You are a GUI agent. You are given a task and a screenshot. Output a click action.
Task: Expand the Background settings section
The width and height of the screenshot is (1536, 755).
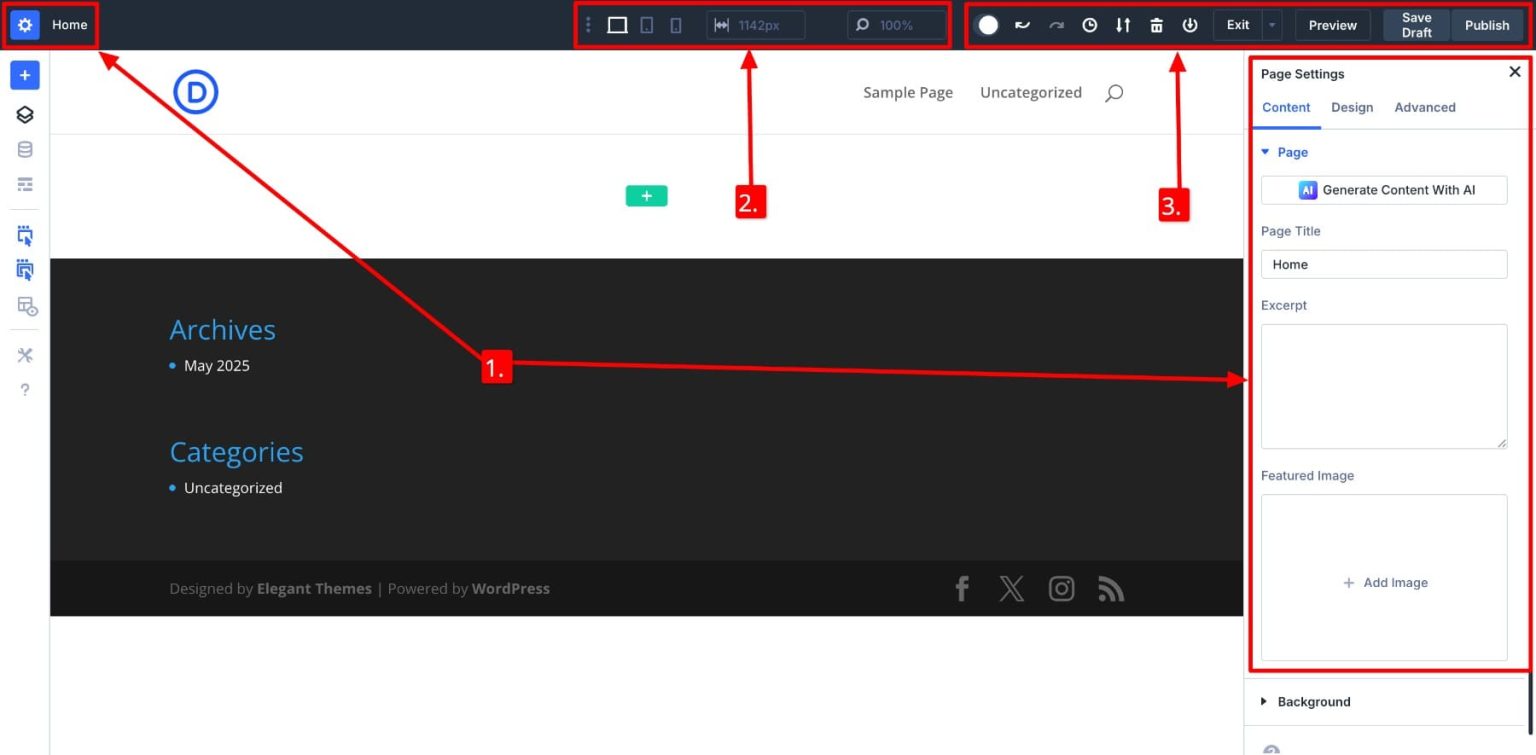[x=1313, y=701]
